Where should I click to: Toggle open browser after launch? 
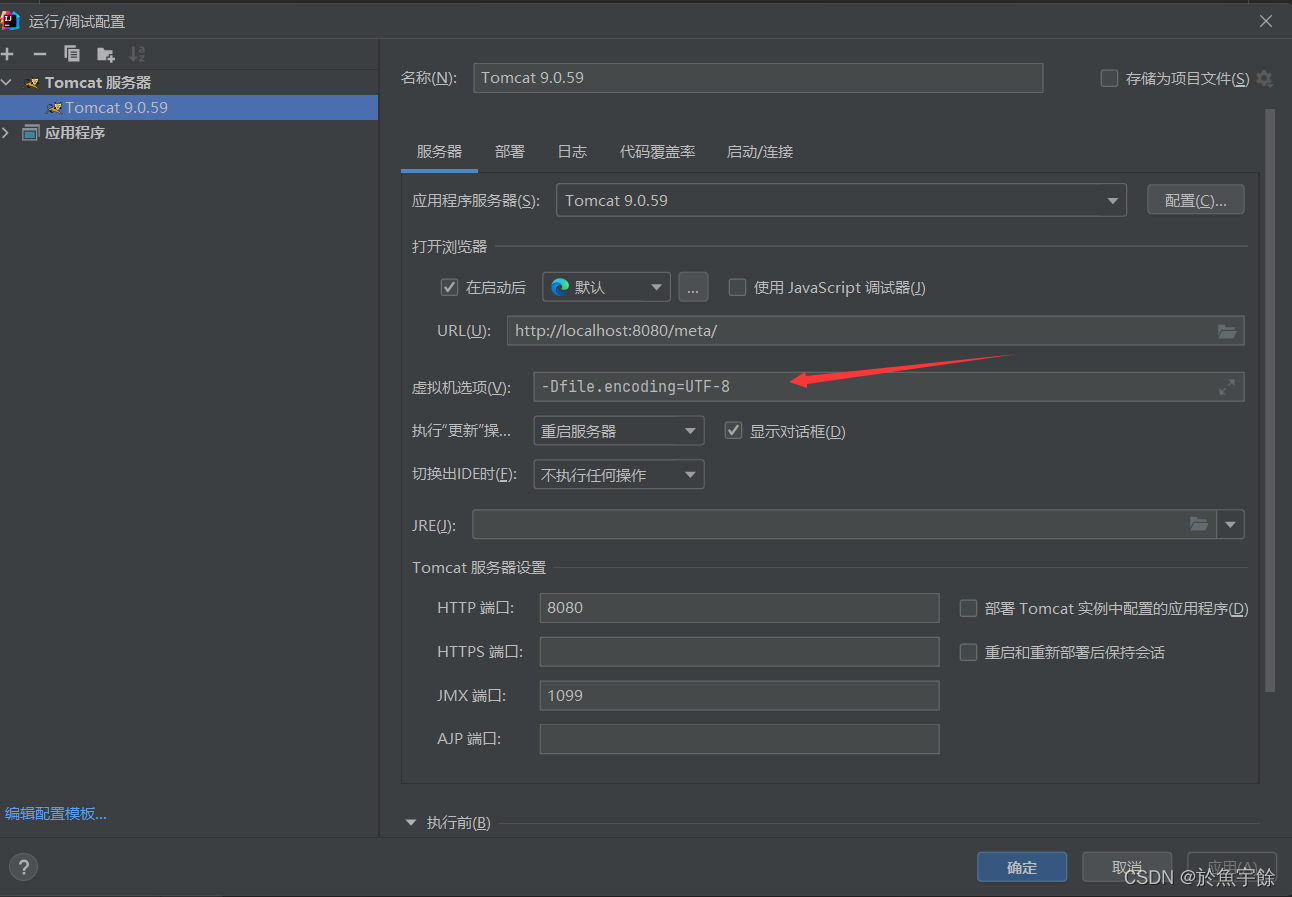coord(449,287)
